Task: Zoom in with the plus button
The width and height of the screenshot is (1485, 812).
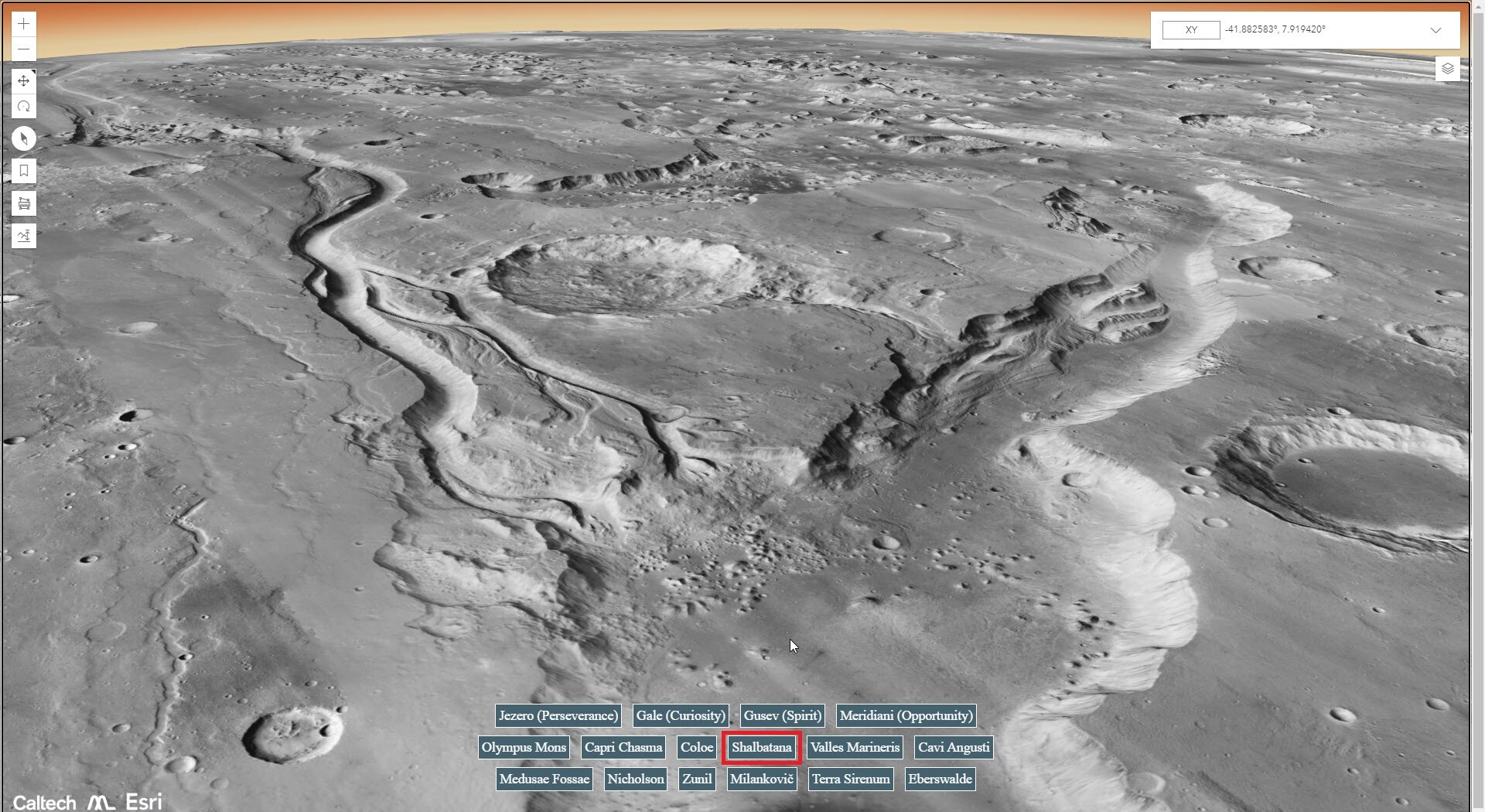Action: click(x=24, y=24)
